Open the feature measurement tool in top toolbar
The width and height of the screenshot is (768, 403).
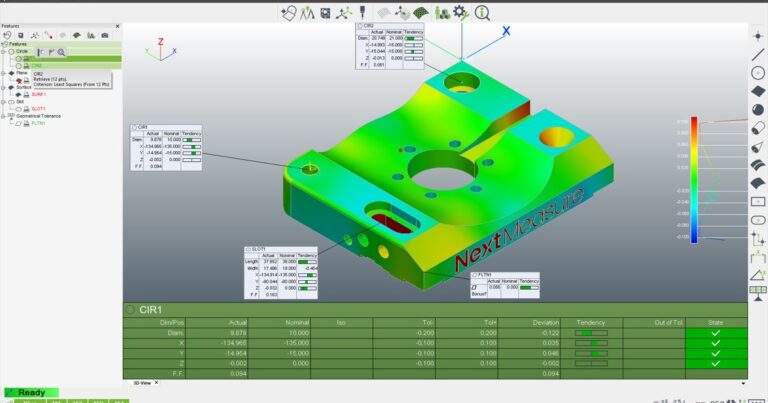pyautogui.click(x=288, y=13)
